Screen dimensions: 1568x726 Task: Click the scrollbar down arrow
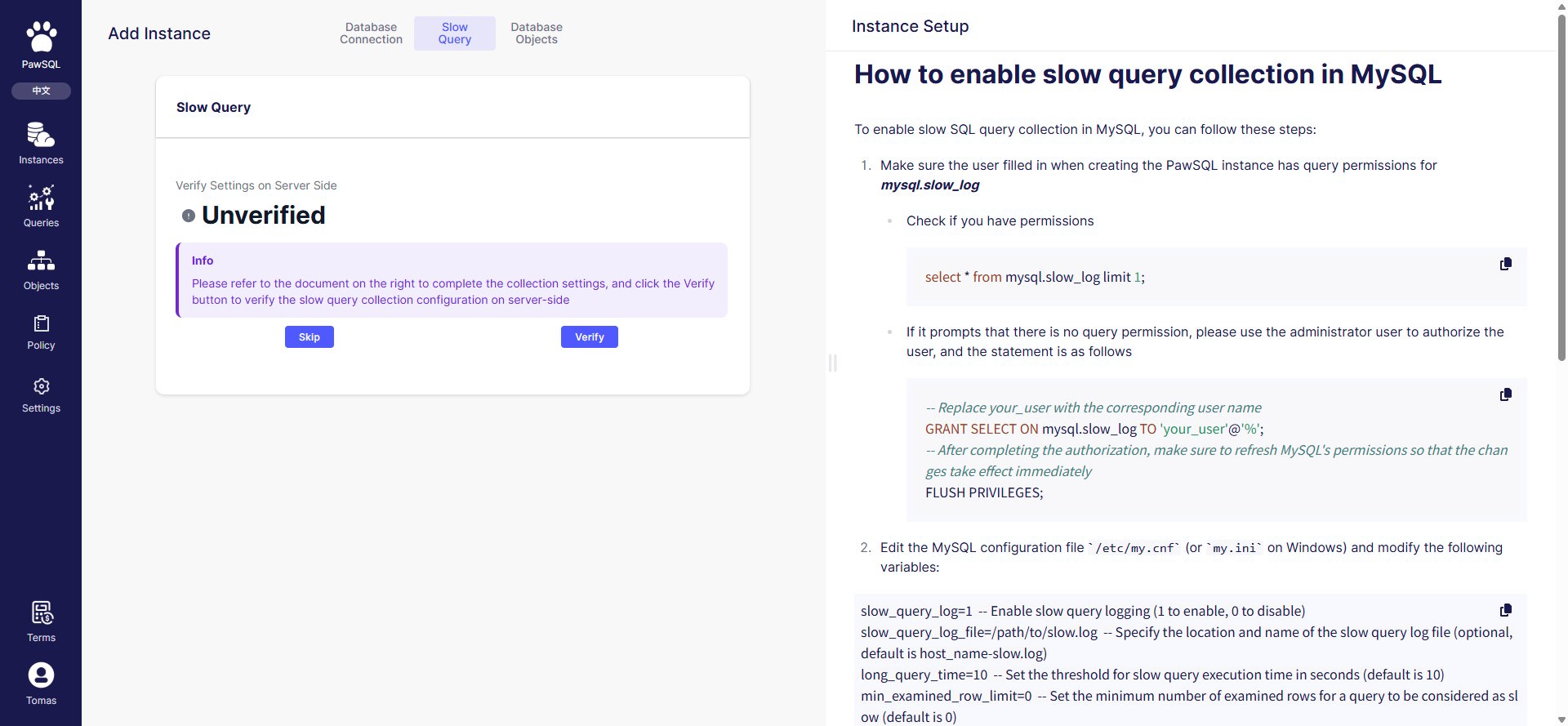[x=1561, y=719]
